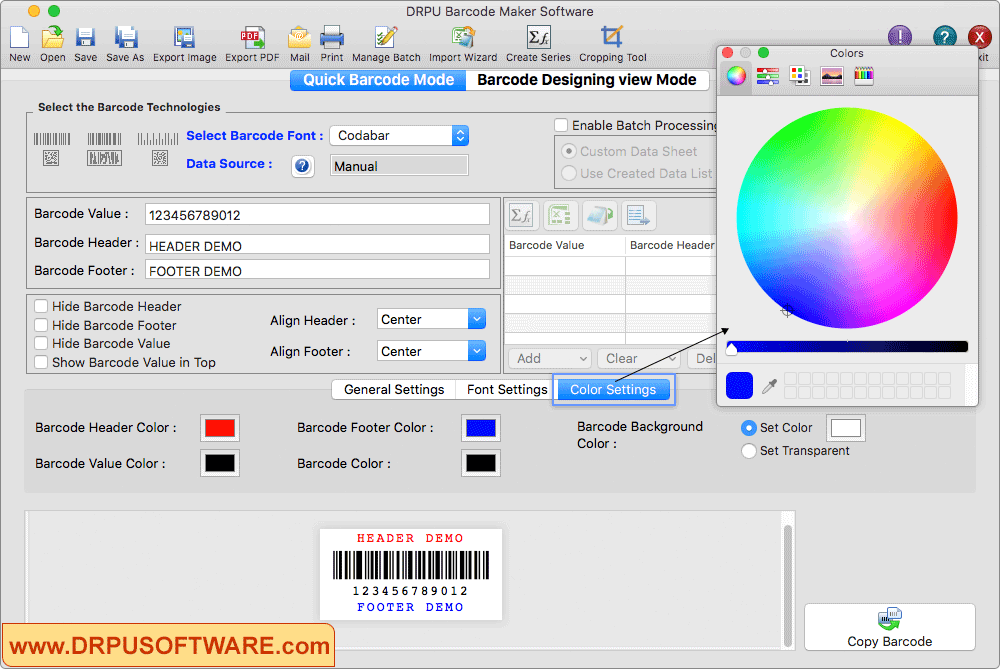
Task: Click the brightness slider in Colors panel
Action: [847, 346]
